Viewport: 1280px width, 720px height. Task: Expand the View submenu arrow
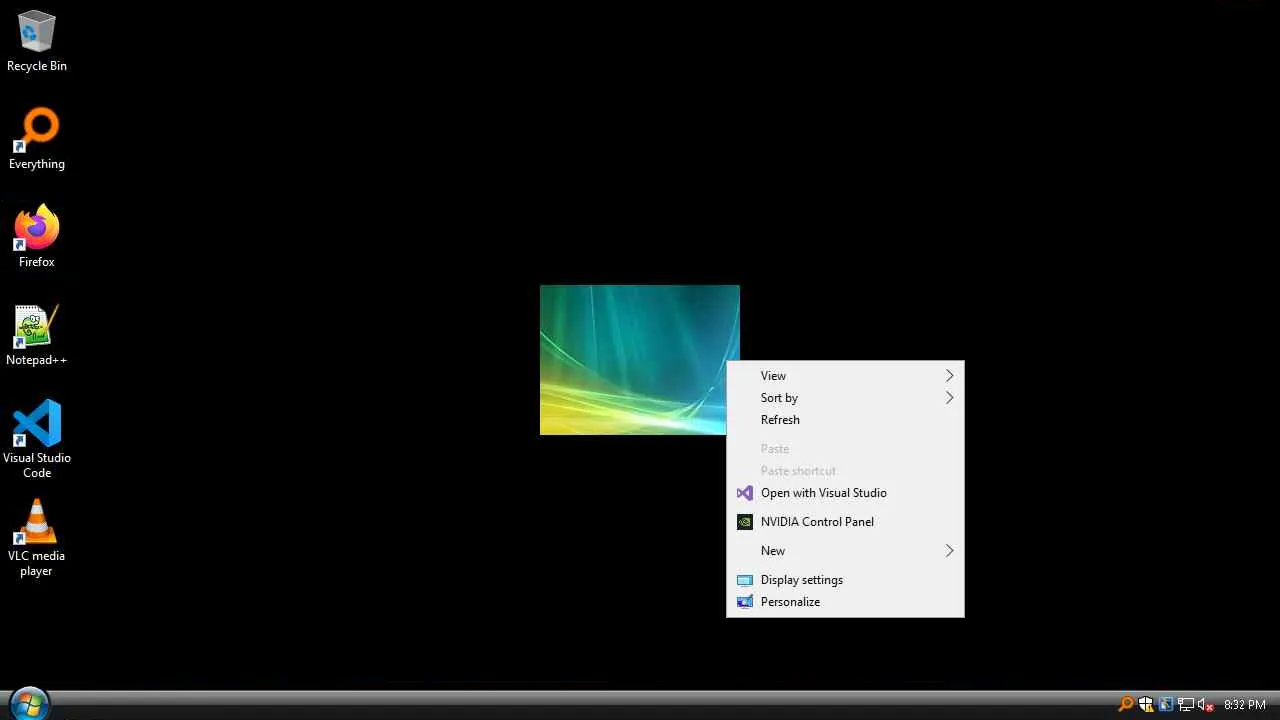(949, 376)
